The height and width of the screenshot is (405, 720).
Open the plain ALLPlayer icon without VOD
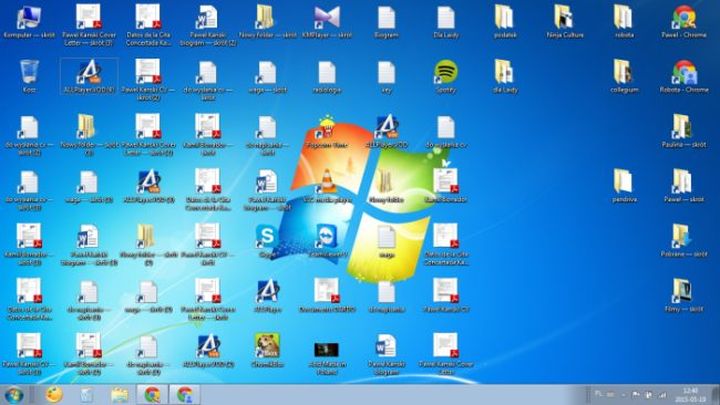[267, 296]
